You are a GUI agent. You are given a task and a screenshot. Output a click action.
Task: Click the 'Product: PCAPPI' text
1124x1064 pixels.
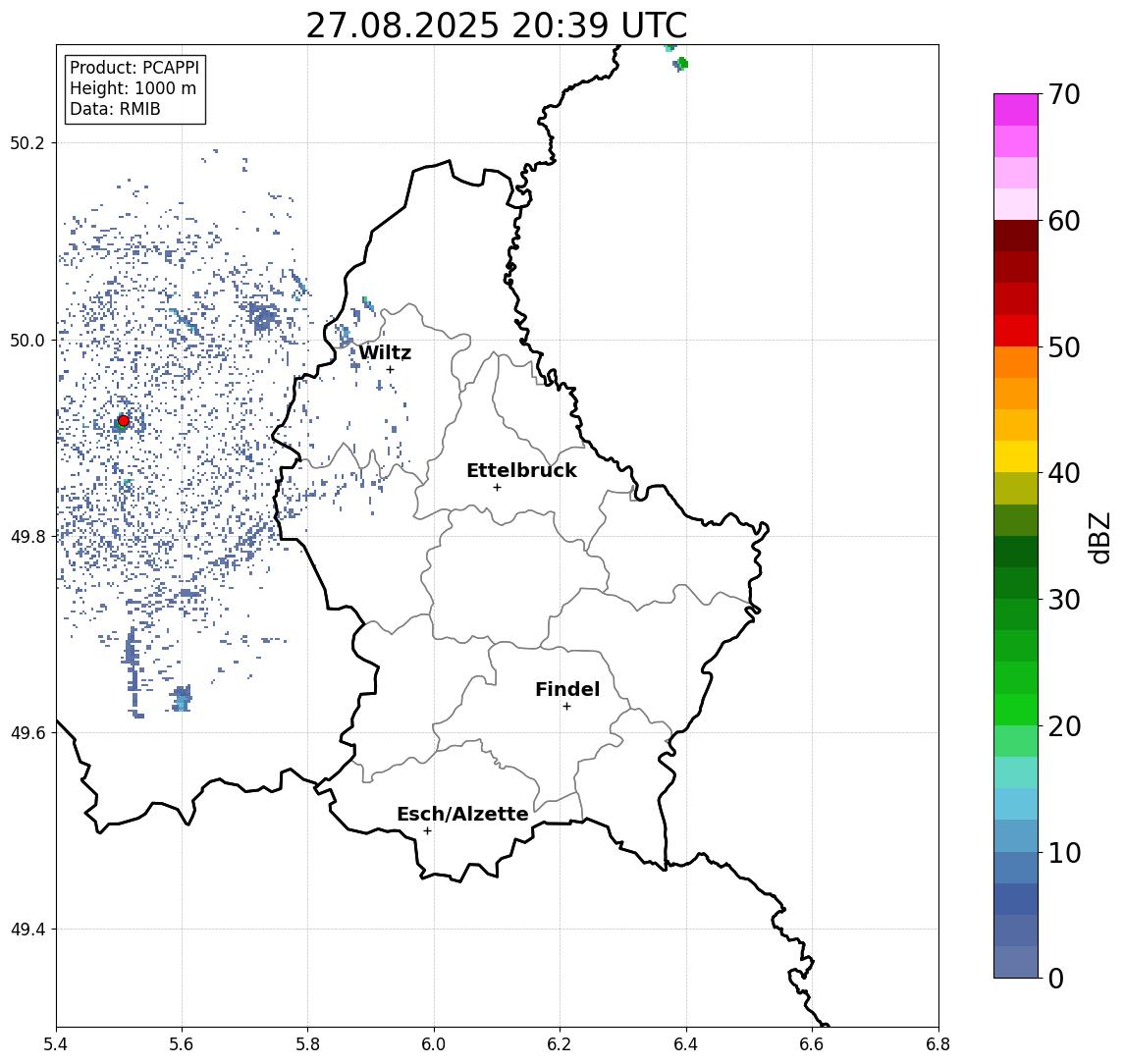pos(134,68)
